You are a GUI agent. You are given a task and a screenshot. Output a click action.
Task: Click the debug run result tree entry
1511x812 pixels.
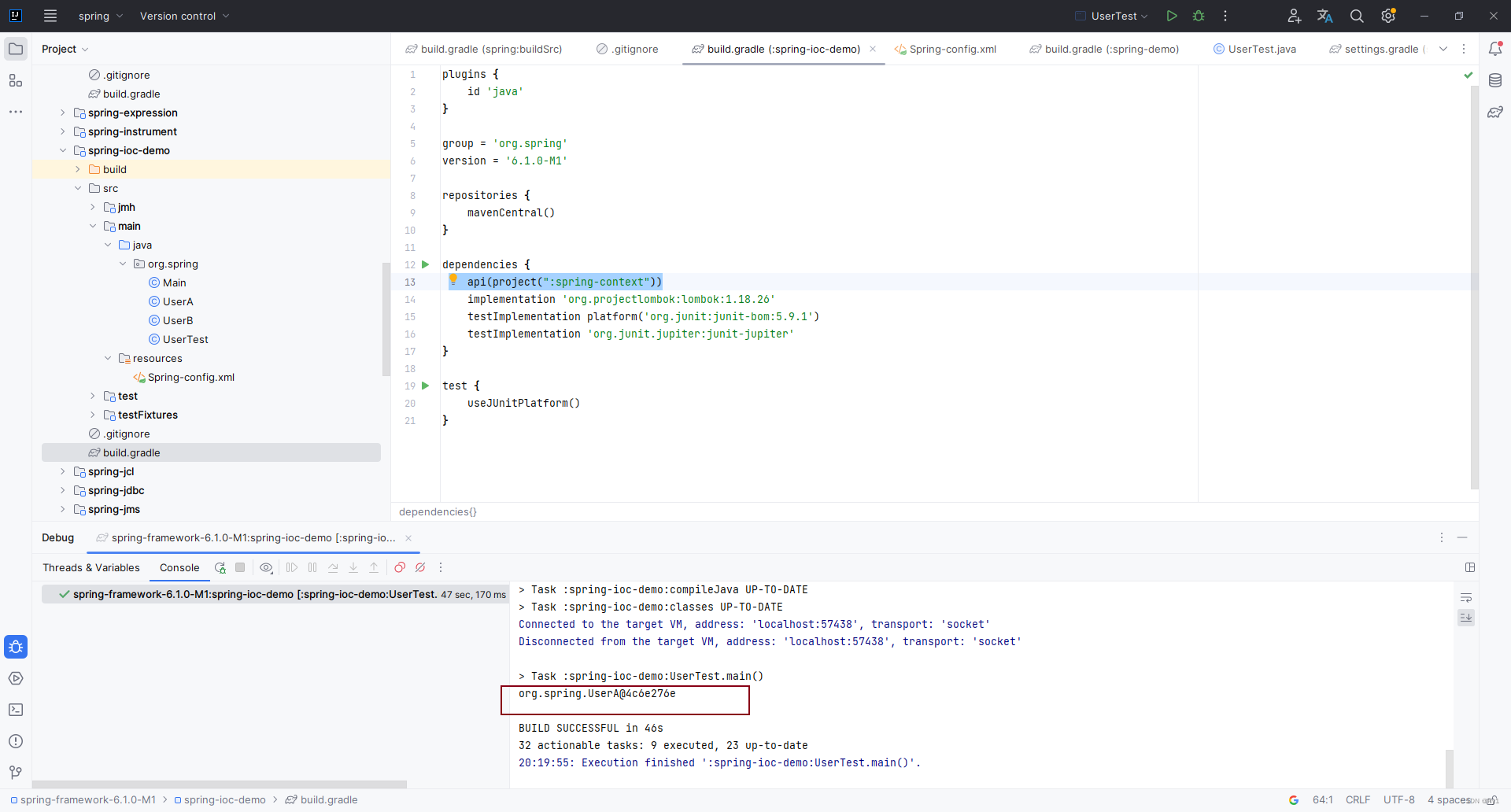pos(275,594)
